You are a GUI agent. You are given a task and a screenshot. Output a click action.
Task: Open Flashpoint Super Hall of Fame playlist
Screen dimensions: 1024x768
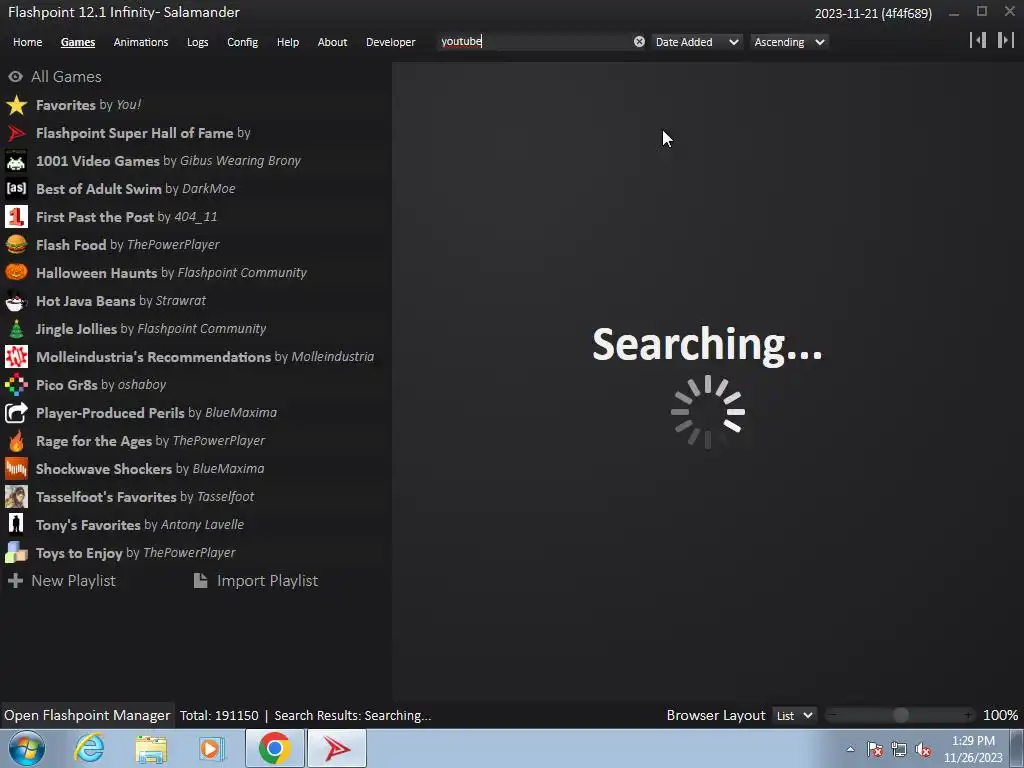coord(196,133)
